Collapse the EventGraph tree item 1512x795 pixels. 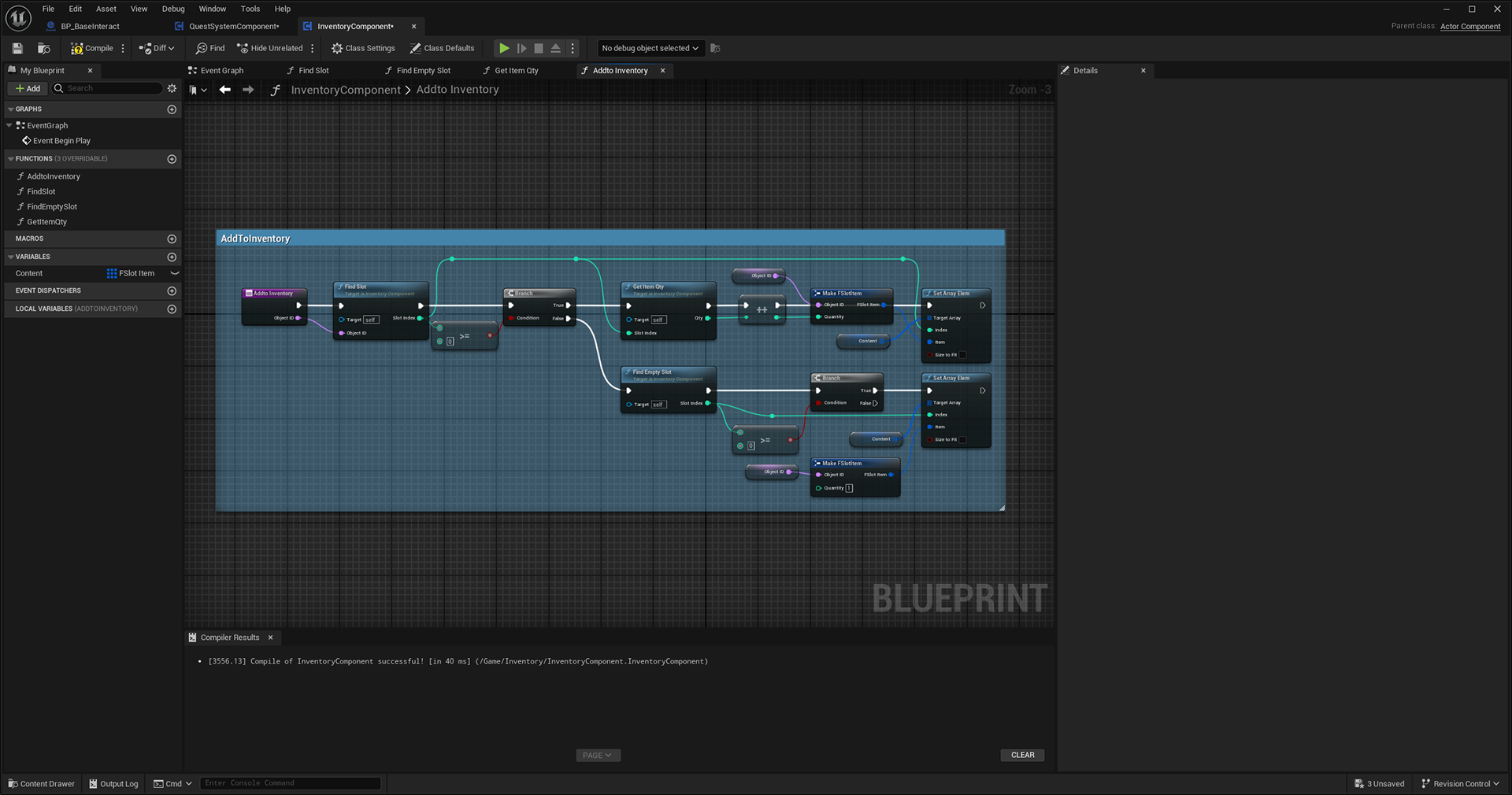9,125
